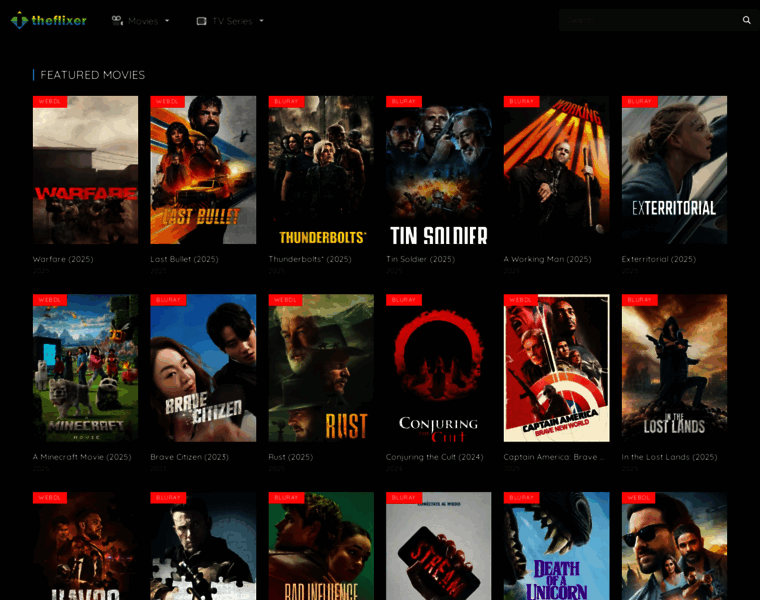The height and width of the screenshot is (600, 760).
Task: Open the Rust movie poster
Action: [x=321, y=368]
